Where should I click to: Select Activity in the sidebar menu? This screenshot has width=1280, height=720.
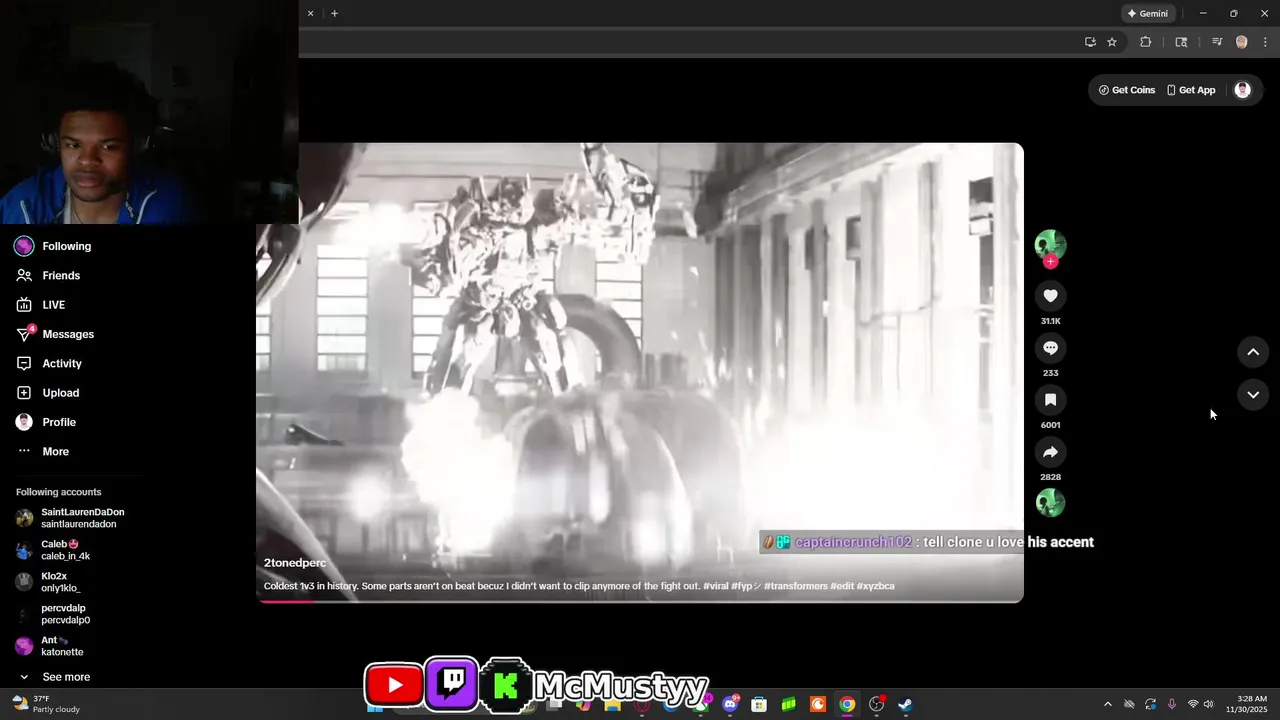pos(62,364)
